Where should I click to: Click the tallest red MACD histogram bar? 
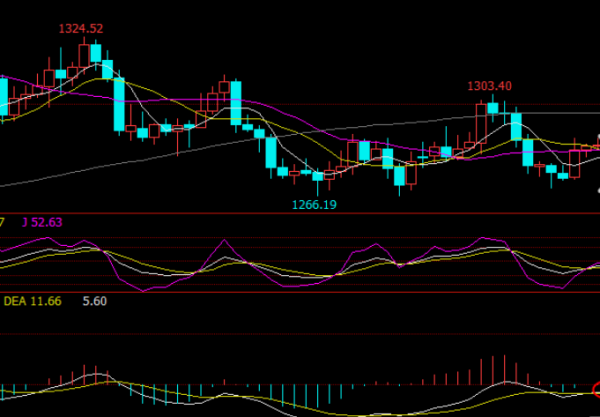click(507, 368)
